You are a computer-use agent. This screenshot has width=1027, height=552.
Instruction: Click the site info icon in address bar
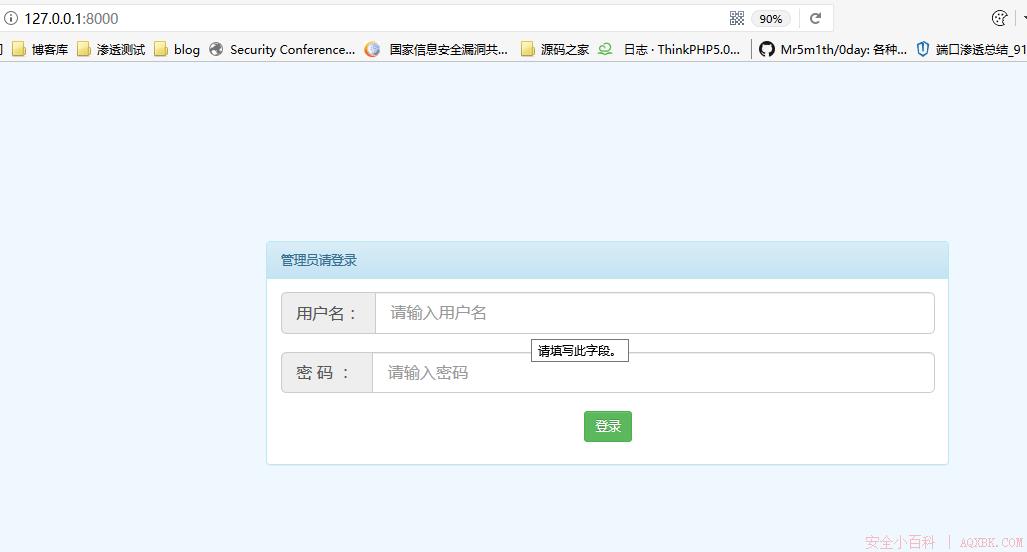(x=11, y=18)
